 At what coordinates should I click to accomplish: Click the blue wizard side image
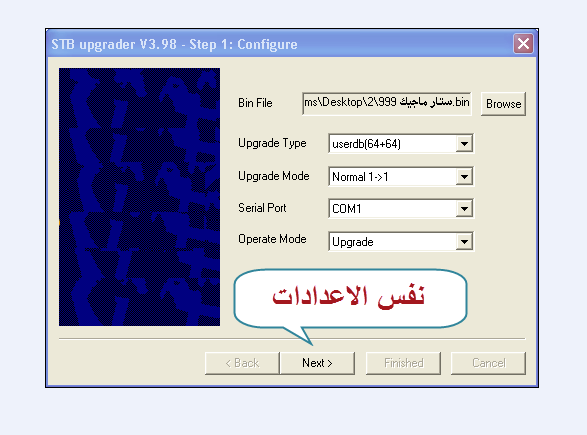[139, 197]
